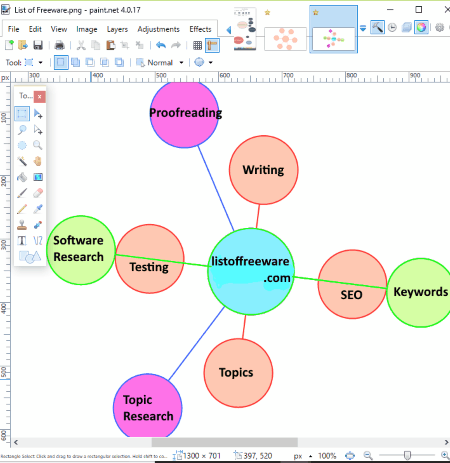Click the Open file icon
This screenshot has height=463, width=450.
(x=23, y=45)
